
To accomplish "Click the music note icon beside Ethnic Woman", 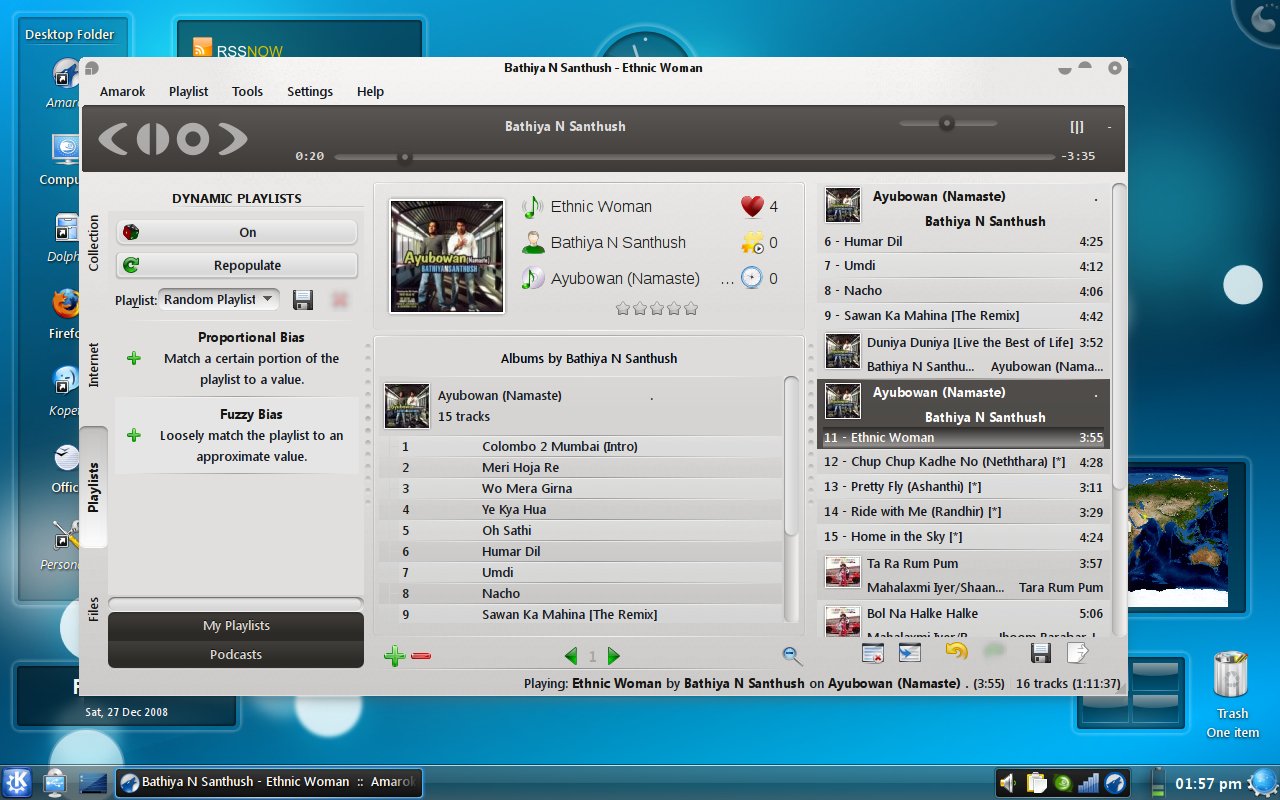I will click(x=532, y=207).
